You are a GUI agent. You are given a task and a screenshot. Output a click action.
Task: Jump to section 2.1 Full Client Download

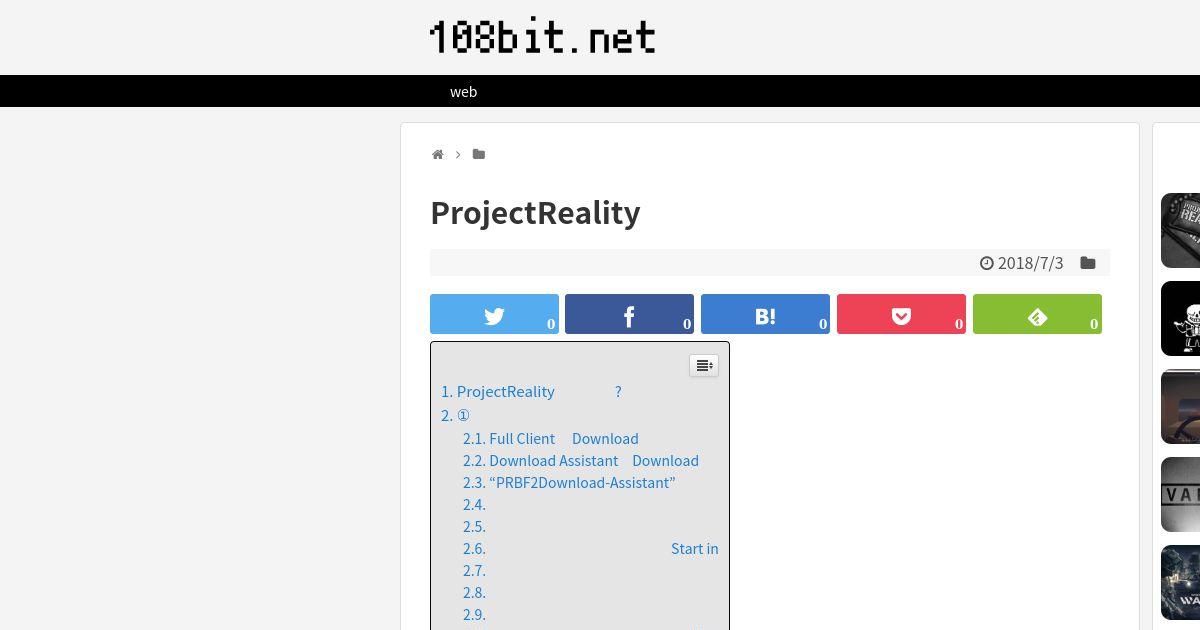550,438
